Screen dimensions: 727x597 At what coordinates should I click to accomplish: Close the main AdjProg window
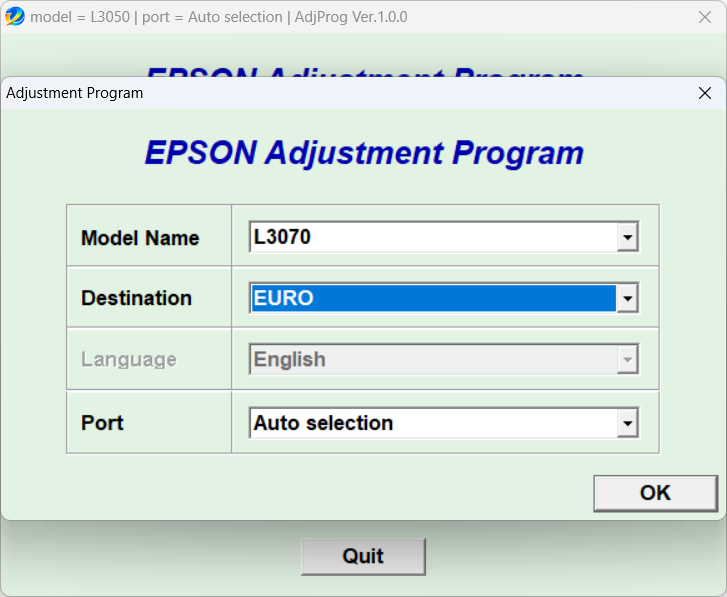coord(705,17)
